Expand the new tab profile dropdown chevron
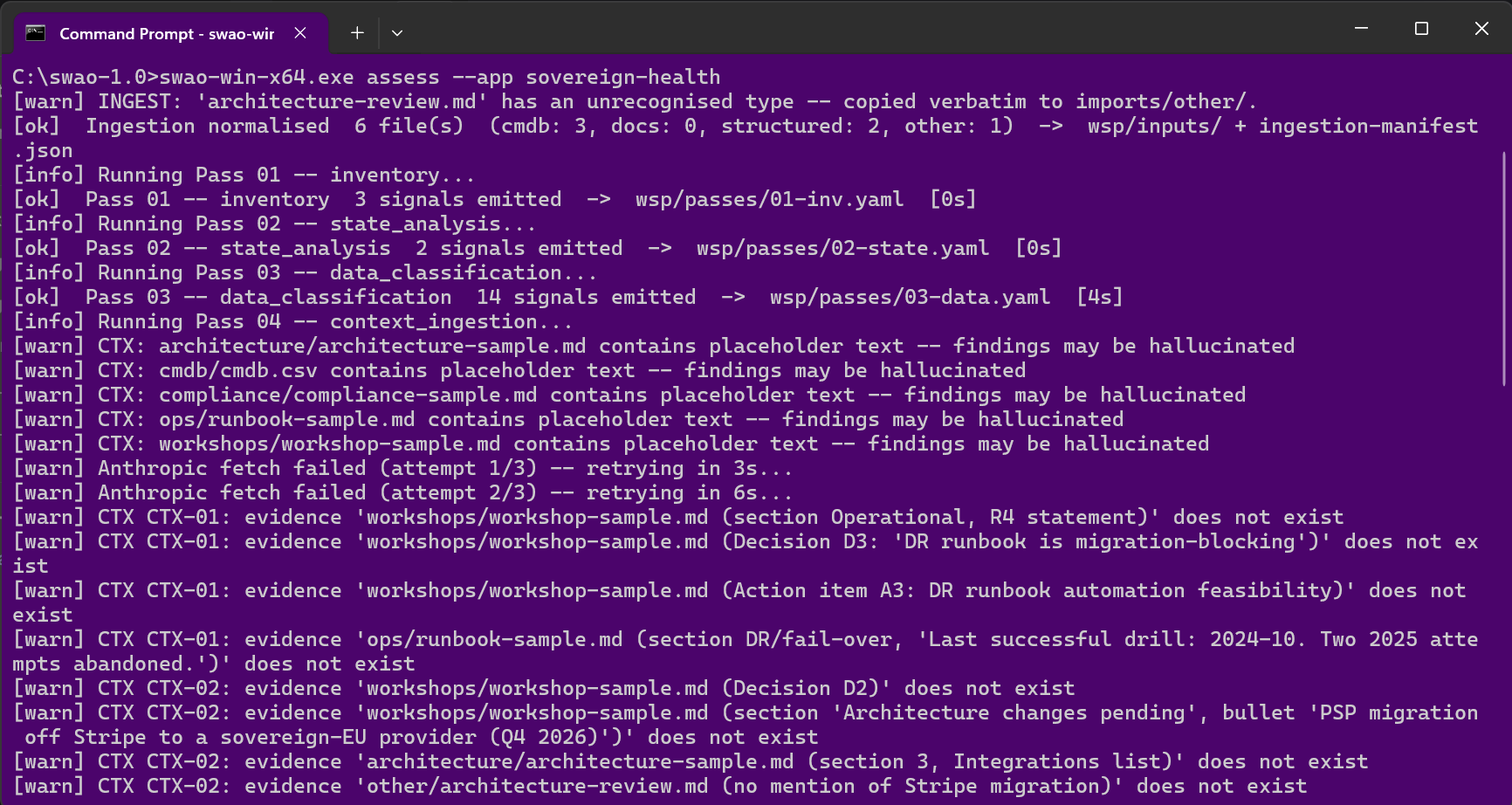Screen dimensions: 1512x805 click(x=397, y=33)
